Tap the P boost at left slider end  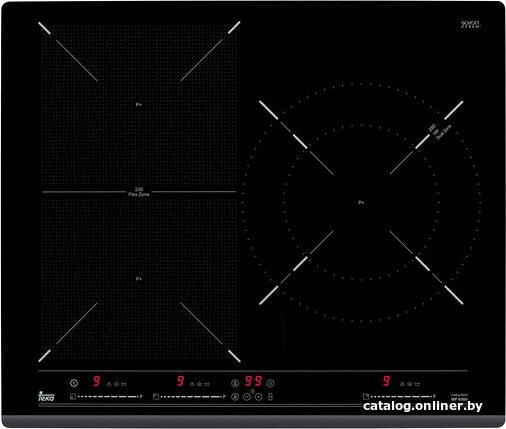tap(141, 397)
